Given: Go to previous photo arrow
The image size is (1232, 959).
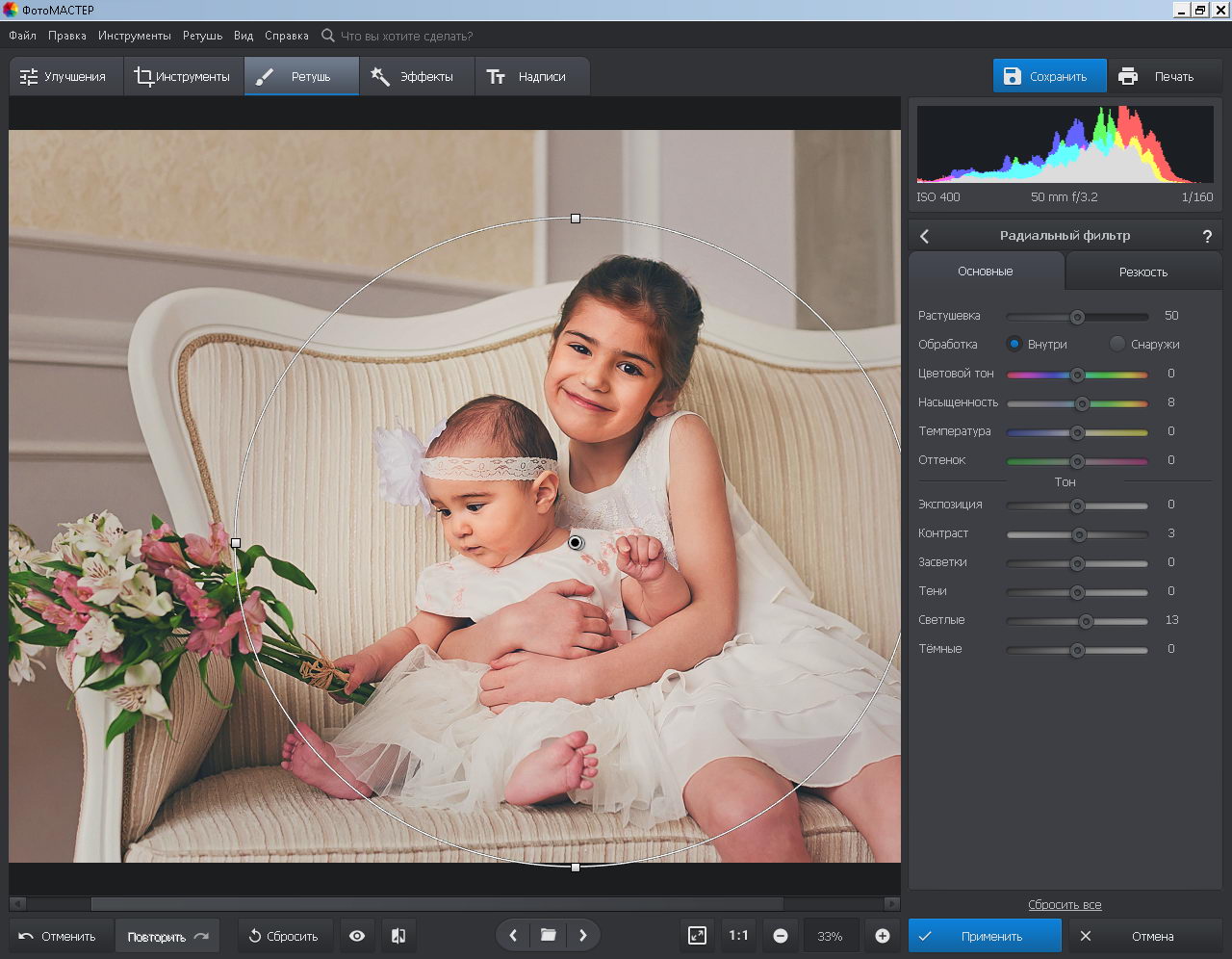Looking at the screenshot, I should tap(513, 935).
